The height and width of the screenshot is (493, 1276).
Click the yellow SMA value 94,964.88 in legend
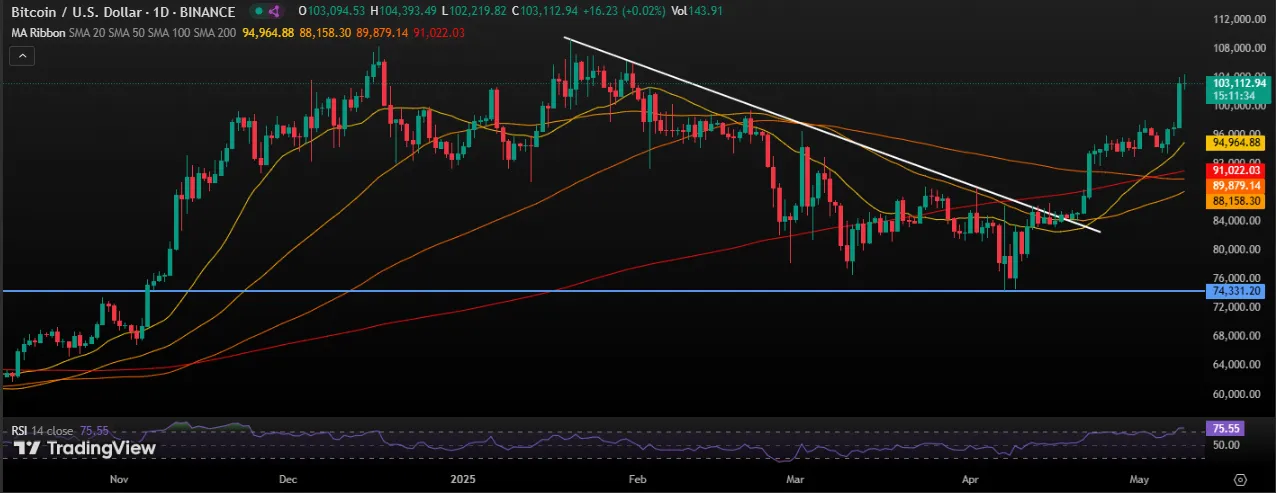pyautogui.click(x=267, y=32)
